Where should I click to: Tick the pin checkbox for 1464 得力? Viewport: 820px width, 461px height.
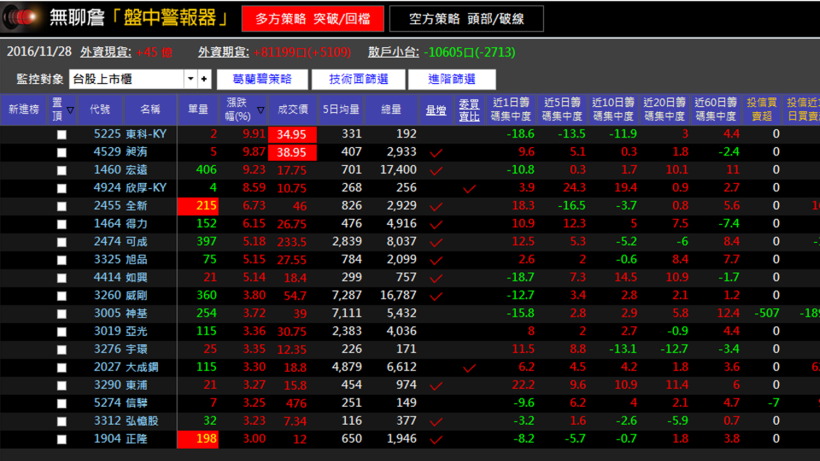(x=62, y=224)
